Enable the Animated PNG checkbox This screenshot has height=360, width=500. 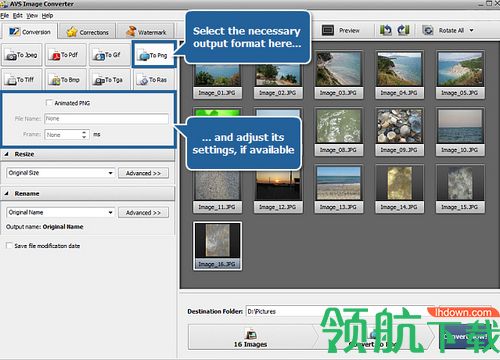(x=49, y=103)
